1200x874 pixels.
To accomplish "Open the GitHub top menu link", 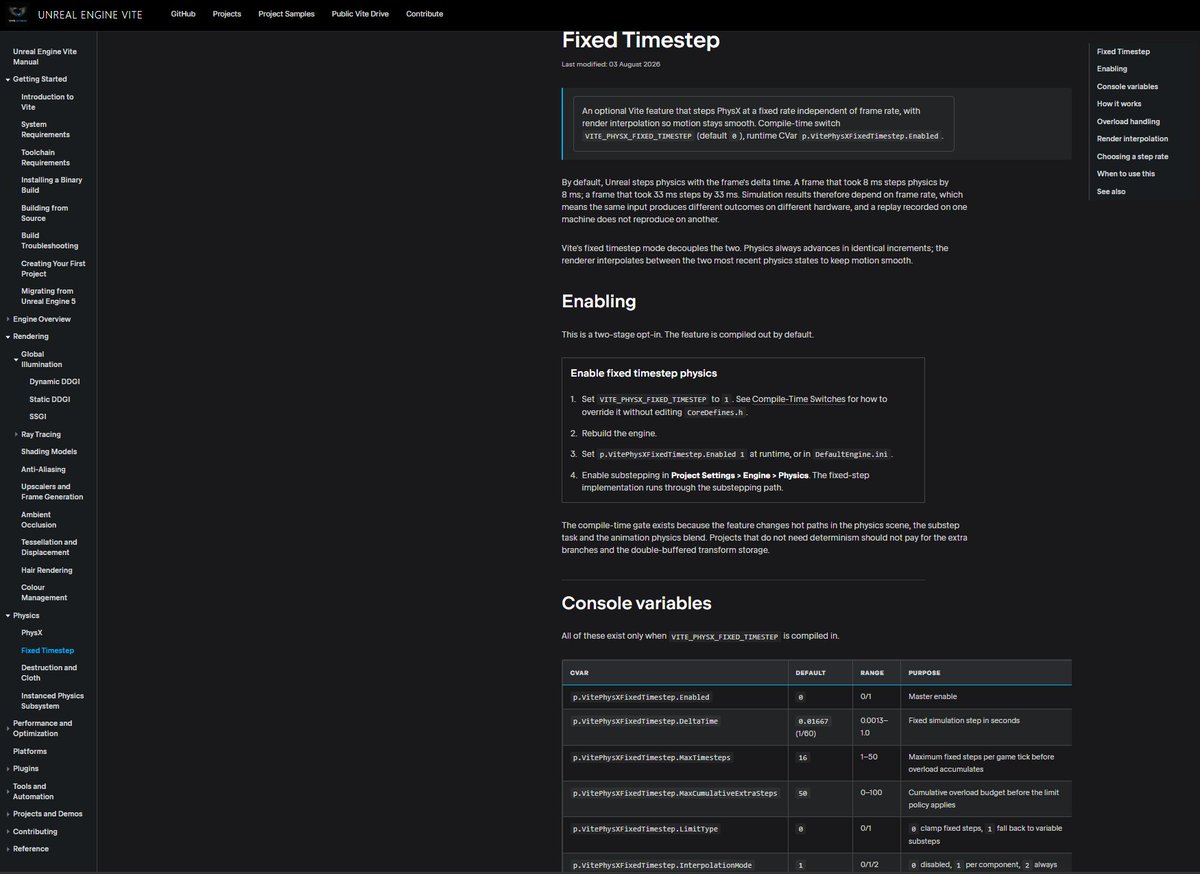I will click(183, 14).
